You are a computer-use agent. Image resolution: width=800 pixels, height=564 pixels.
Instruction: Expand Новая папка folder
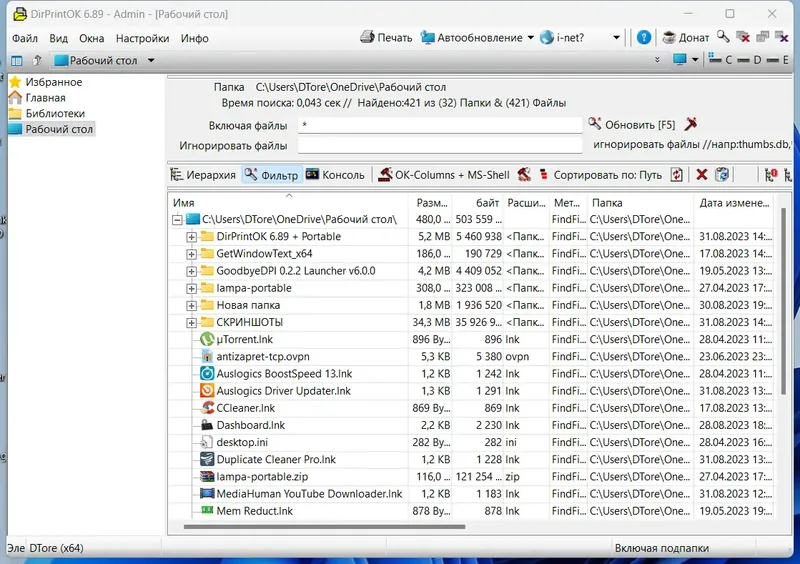pyautogui.click(x=191, y=306)
